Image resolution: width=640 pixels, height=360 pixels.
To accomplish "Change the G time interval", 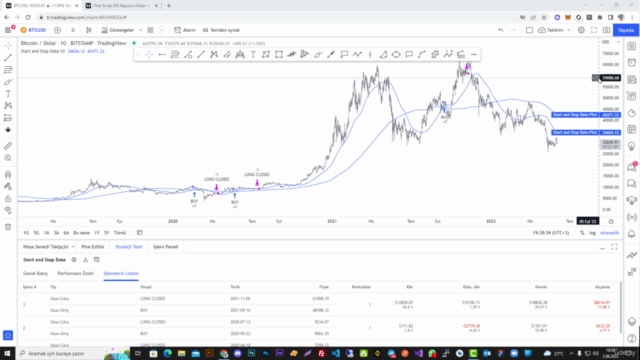I will pos(73,30).
